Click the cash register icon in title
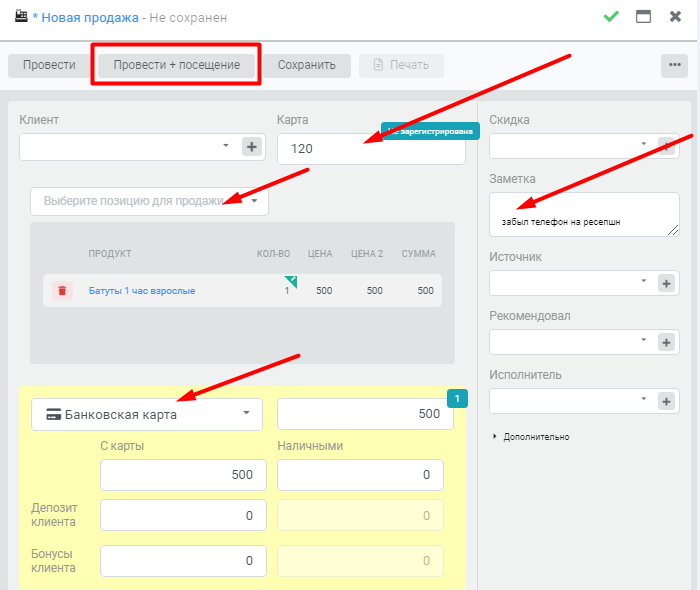The height and width of the screenshot is (590, 700). coord(21,17)
